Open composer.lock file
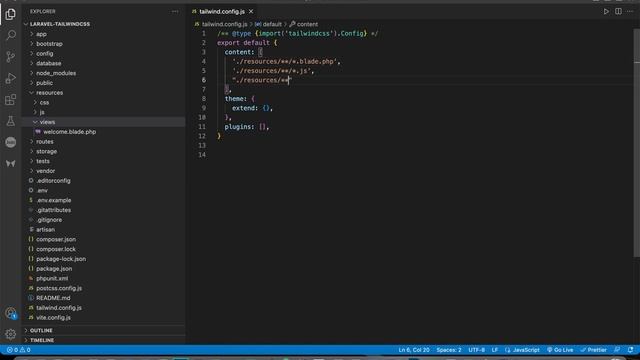This screenshot has width=640, height=360. pos(56,249)
